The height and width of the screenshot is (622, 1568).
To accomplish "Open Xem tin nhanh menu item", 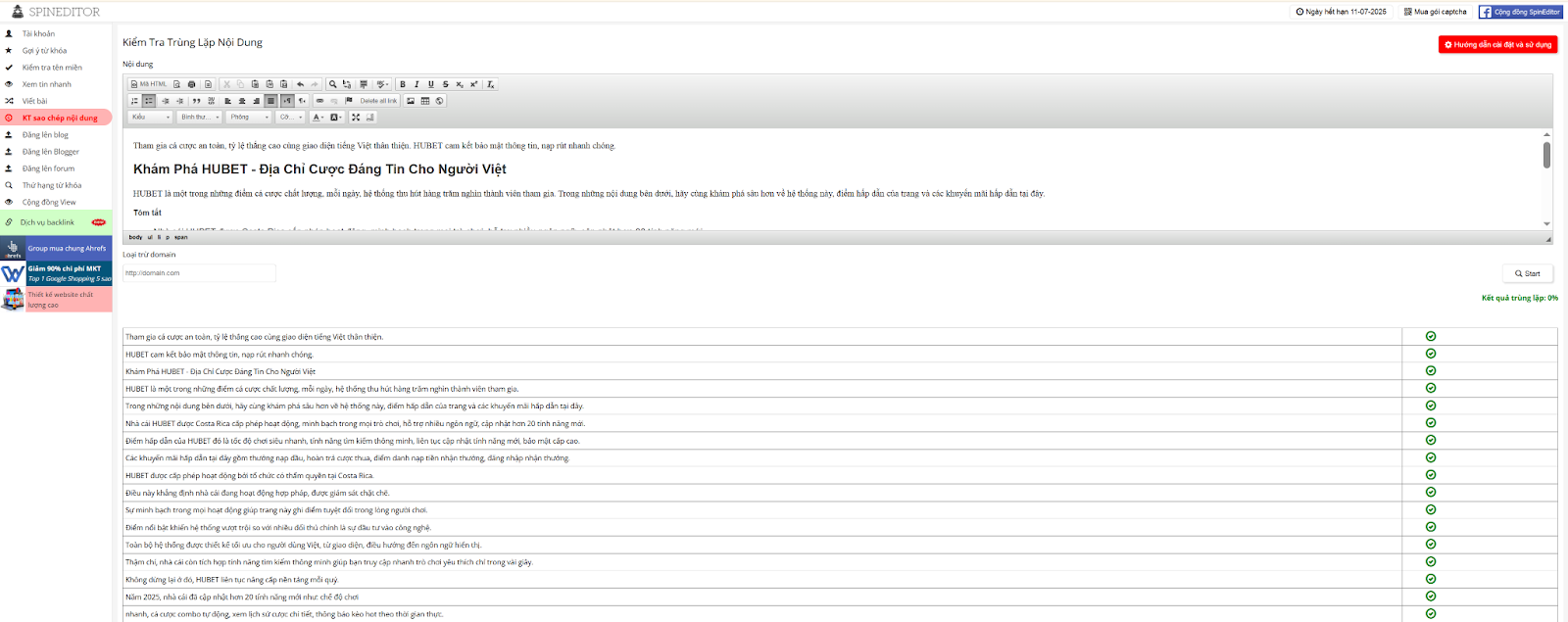I will click(47, 84).
